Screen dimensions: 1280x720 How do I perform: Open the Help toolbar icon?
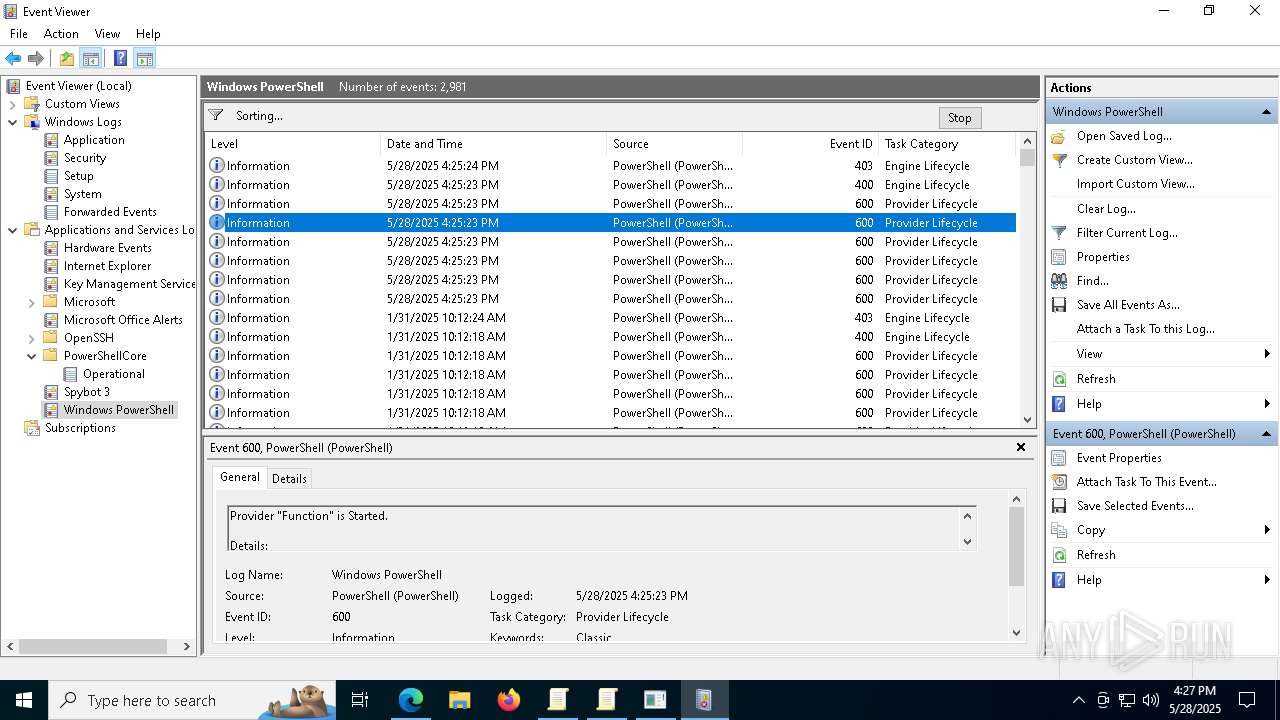[120, 58]
